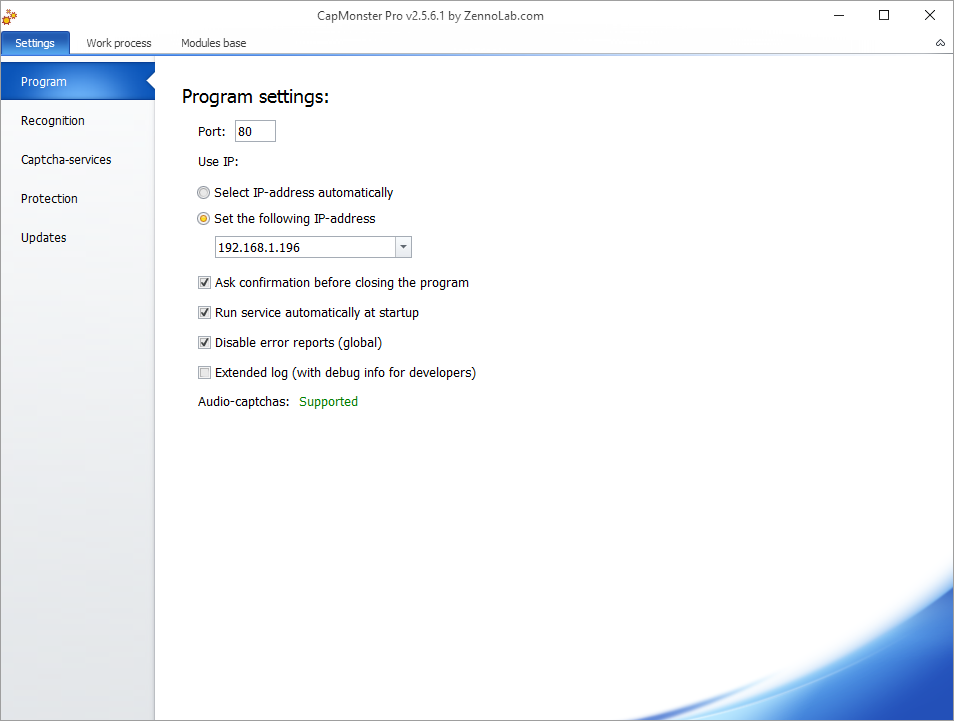Go to the Protection section
The image size is (954, 721).
[78, 198]
